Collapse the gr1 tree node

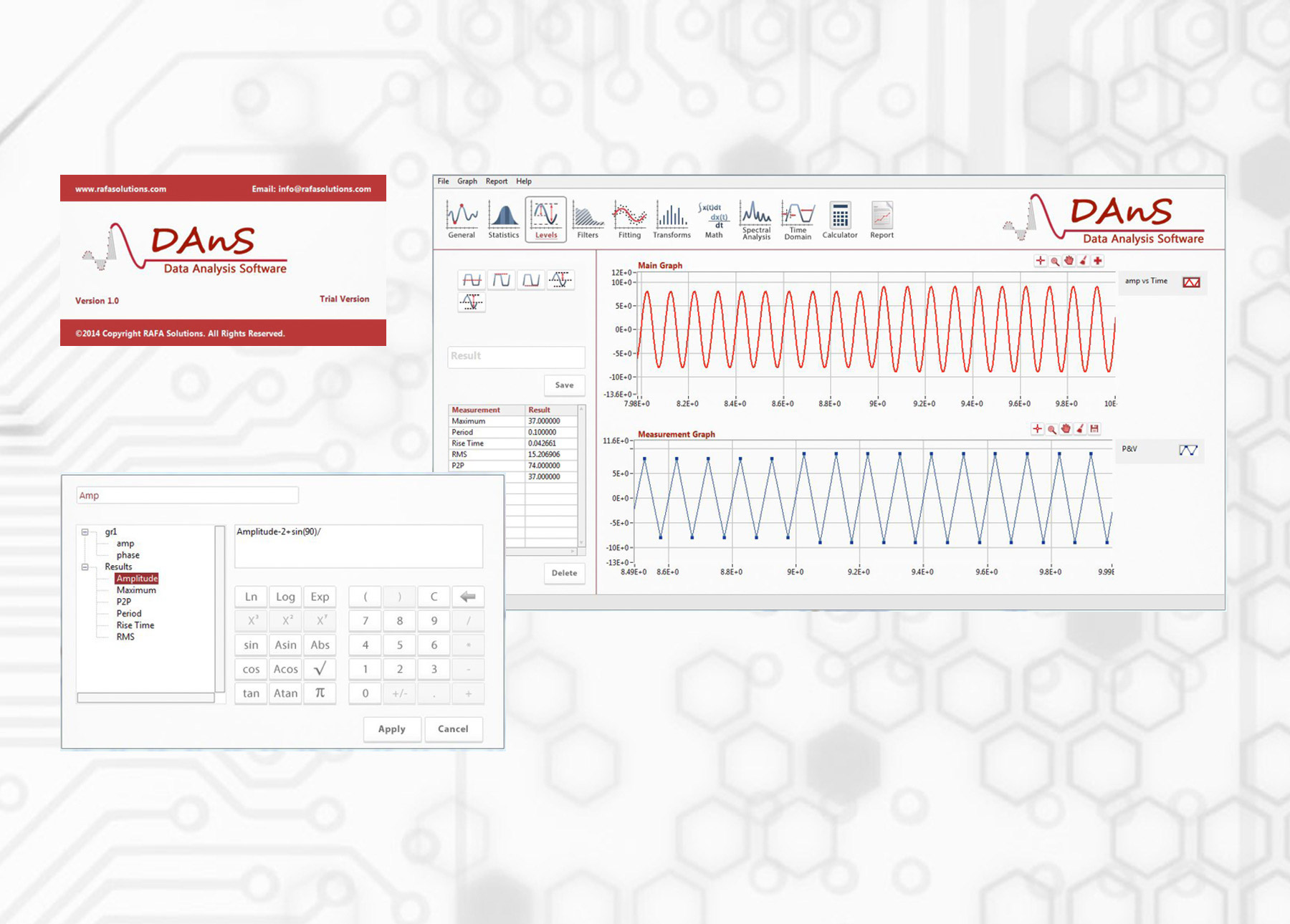tap(85, 532)
